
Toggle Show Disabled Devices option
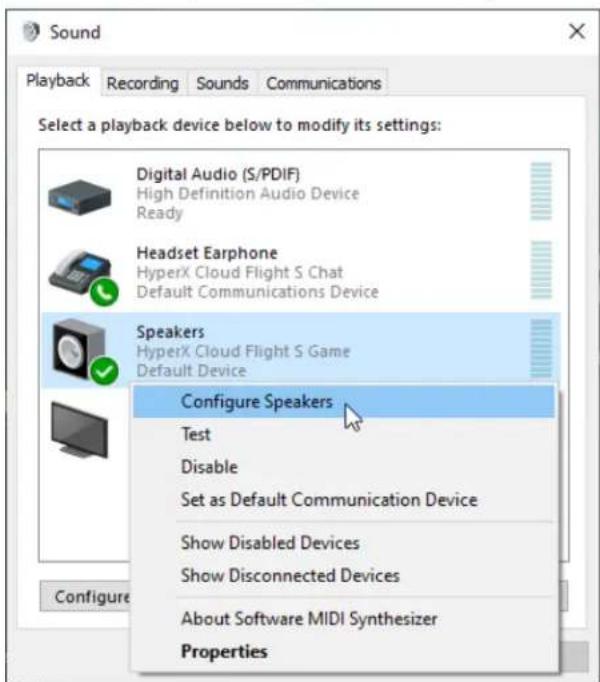(x=344, y=543)
